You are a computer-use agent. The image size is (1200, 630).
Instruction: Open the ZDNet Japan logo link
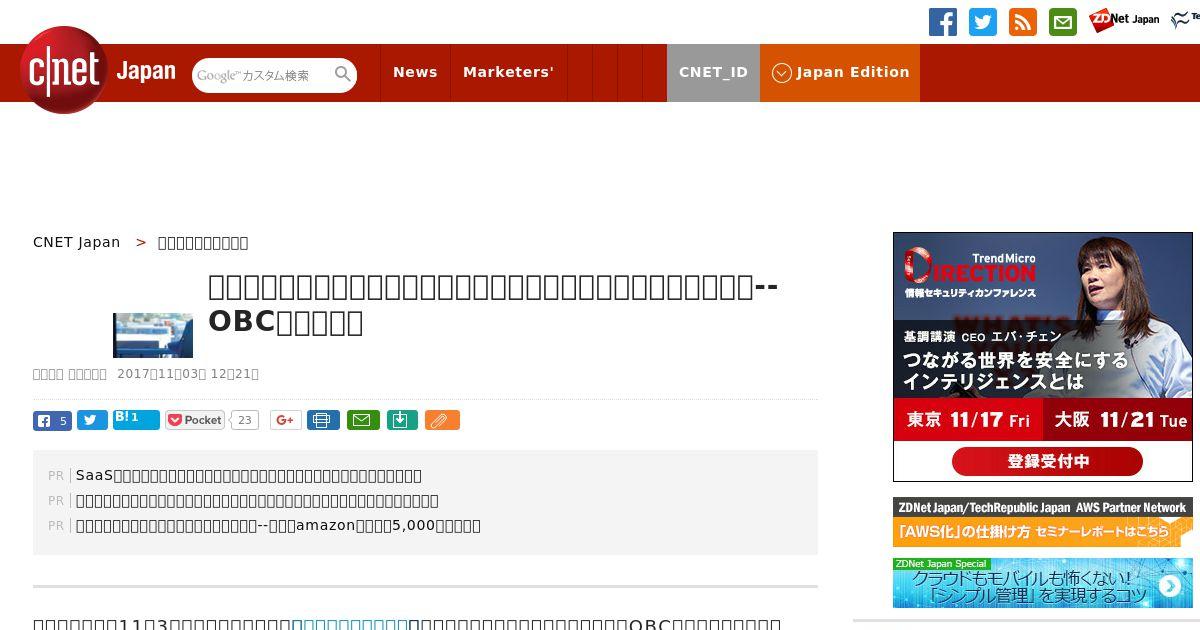point(1124,20)
